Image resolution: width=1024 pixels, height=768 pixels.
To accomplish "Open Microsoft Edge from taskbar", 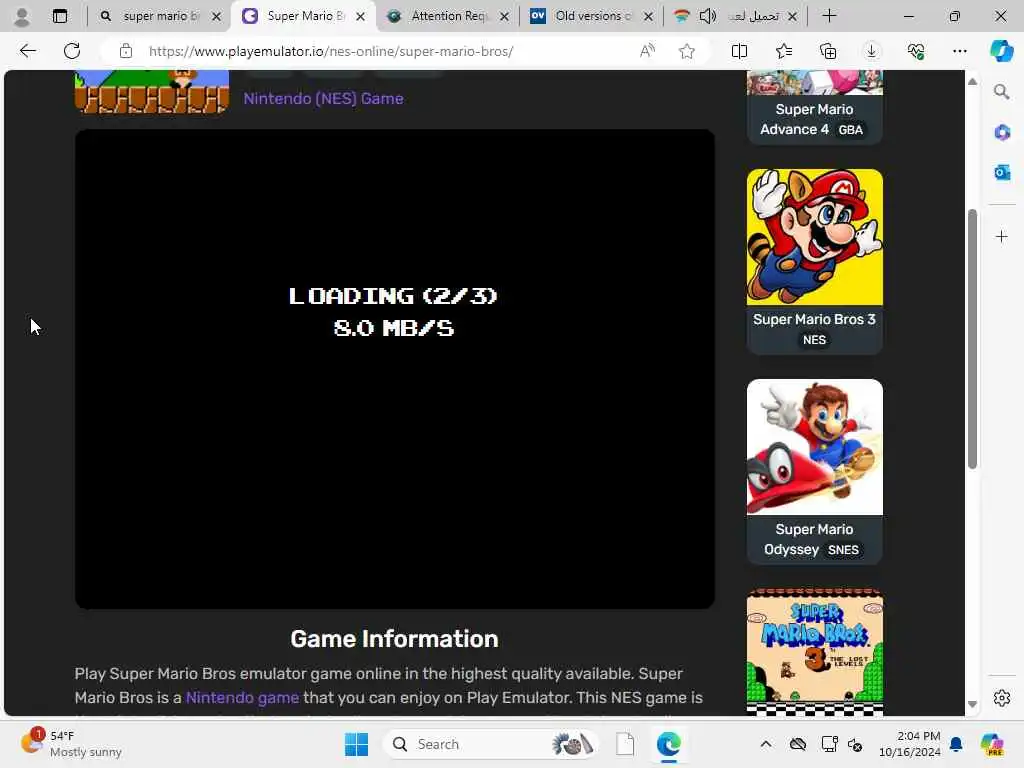I will (669, 744).
